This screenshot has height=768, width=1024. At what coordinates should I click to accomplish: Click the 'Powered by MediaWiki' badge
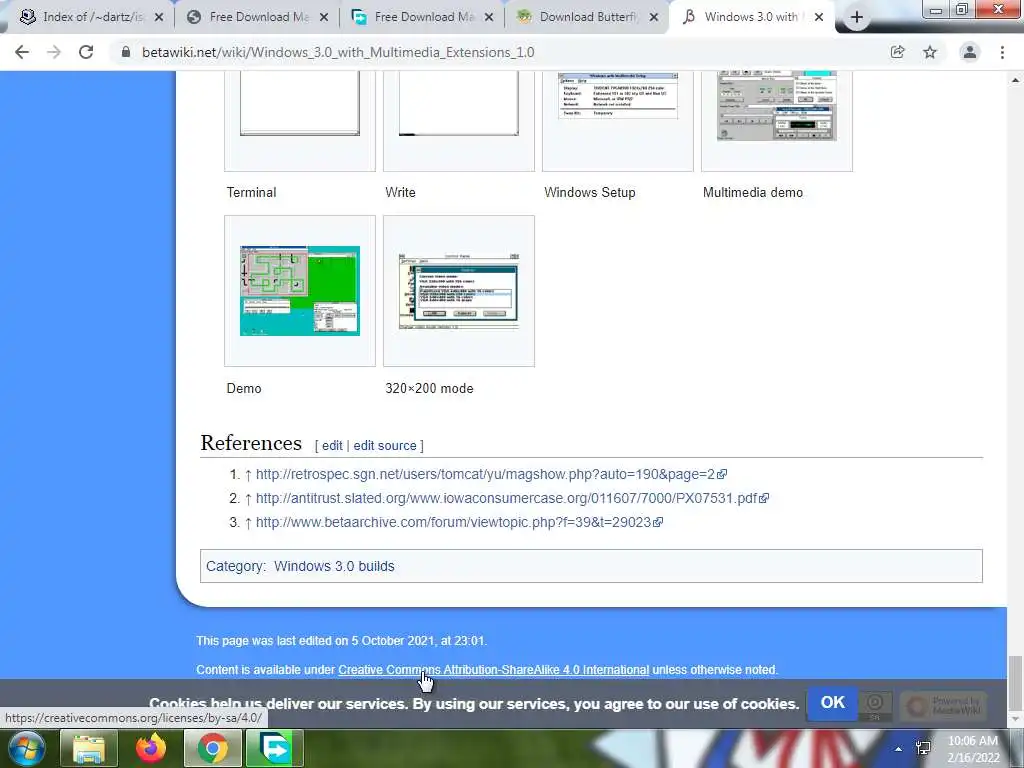click(943, 705)
